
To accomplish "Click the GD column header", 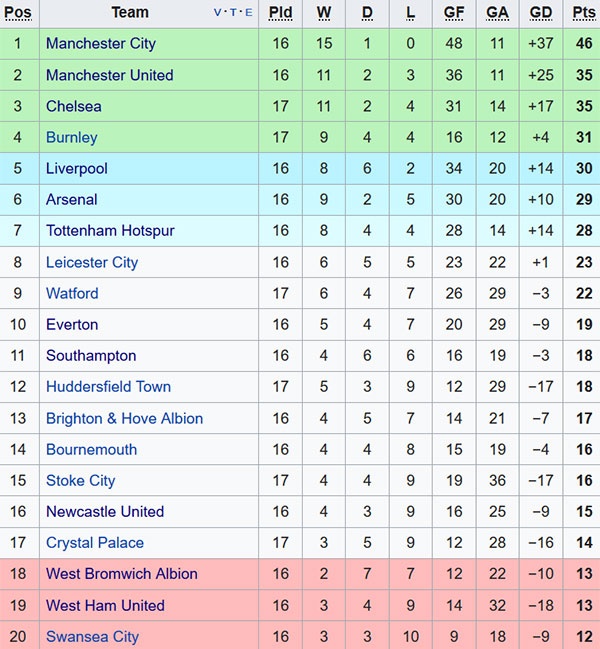I will pyautogui.click(x=541, y=13).
